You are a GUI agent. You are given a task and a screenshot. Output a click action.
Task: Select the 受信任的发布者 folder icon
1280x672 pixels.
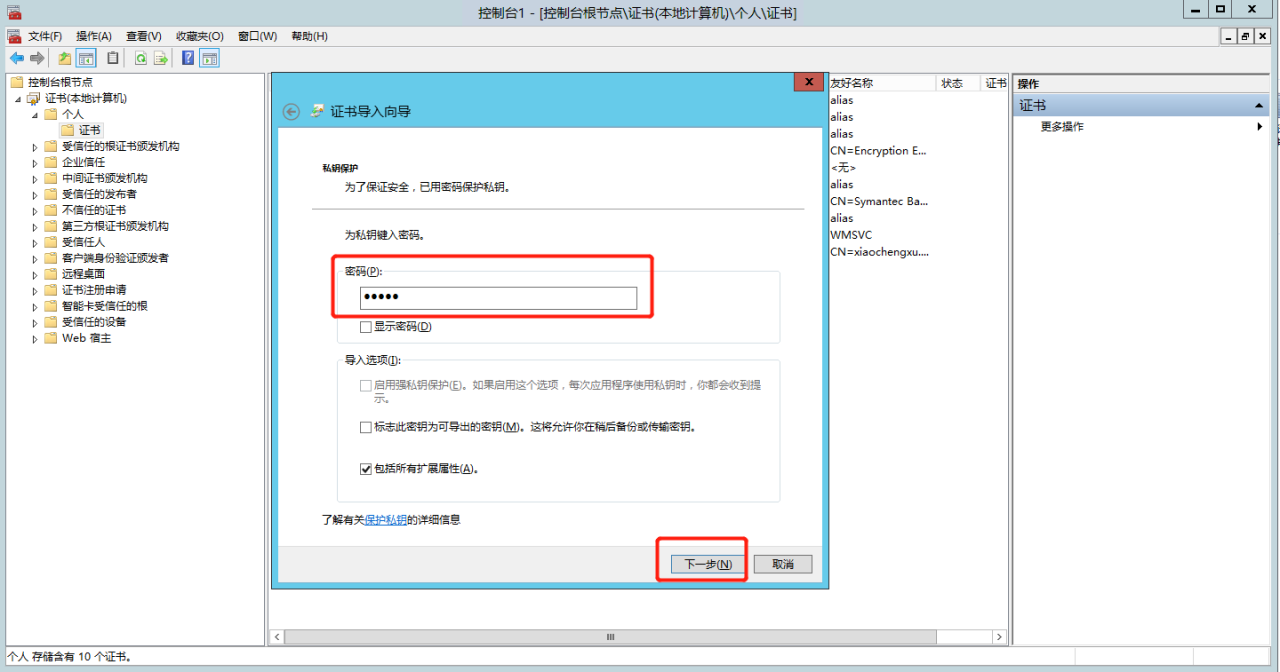tap(51, 194)
